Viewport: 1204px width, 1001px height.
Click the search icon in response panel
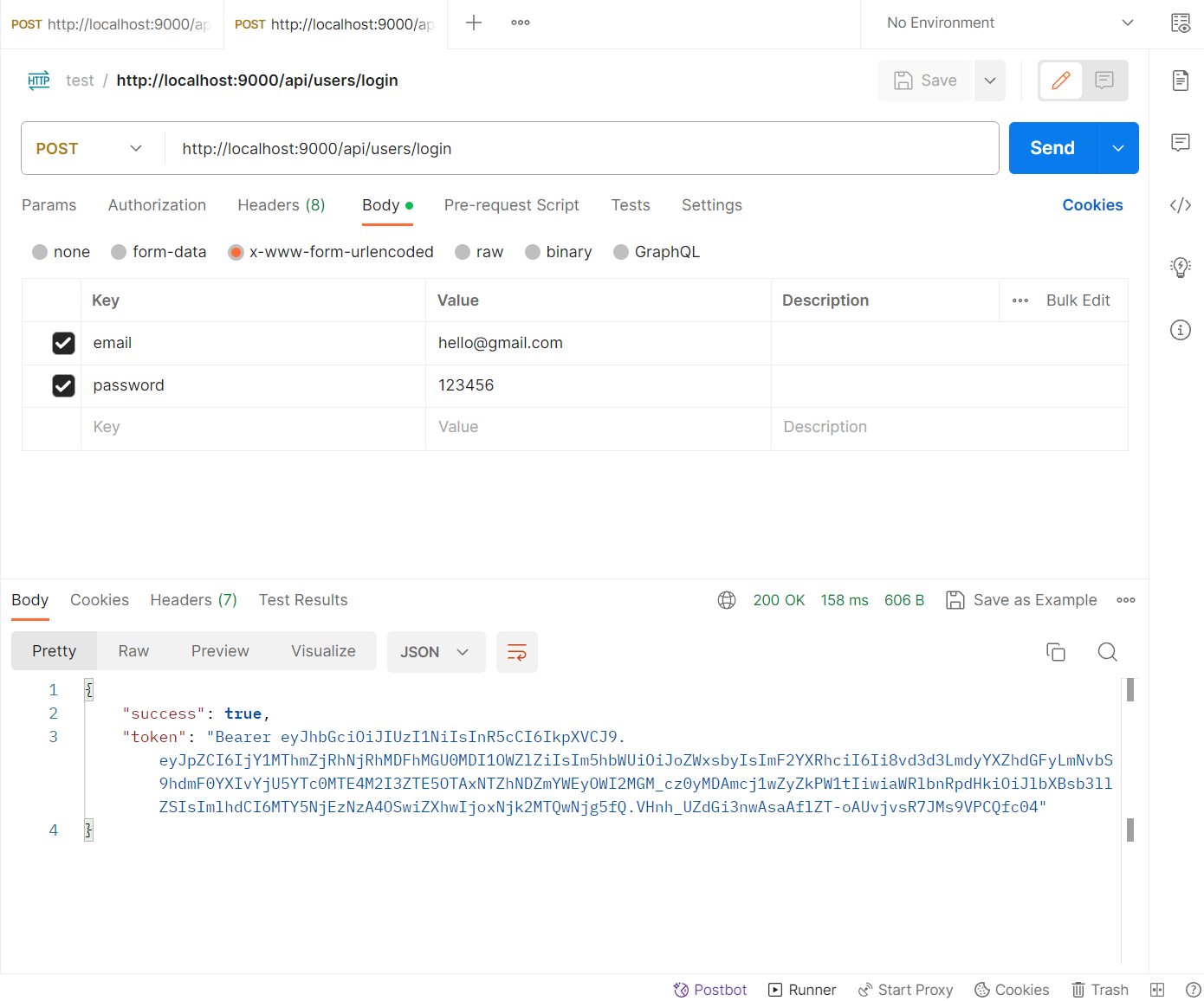[x=1107, y=652]
